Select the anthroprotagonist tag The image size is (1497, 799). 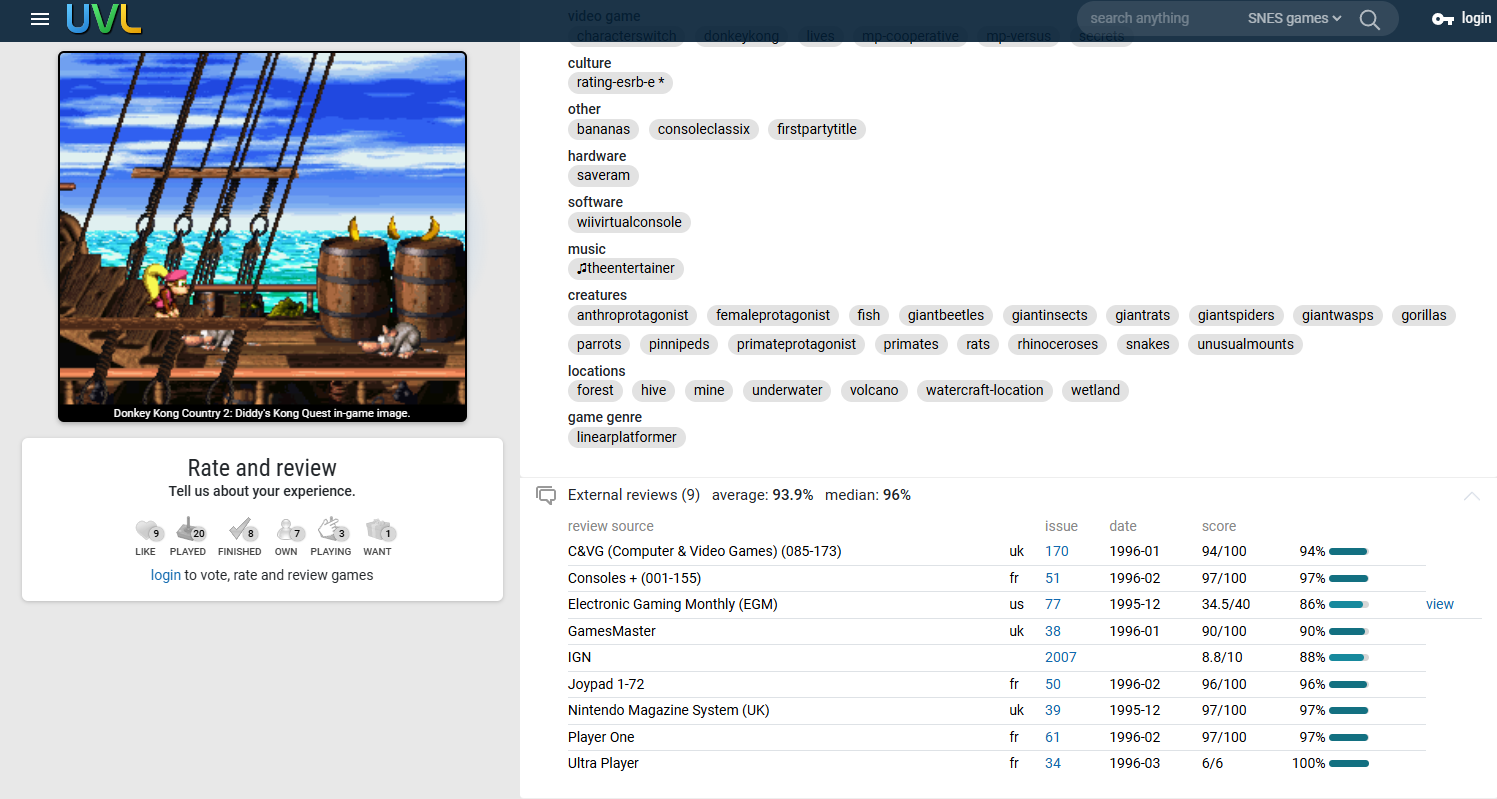[633, 315]
